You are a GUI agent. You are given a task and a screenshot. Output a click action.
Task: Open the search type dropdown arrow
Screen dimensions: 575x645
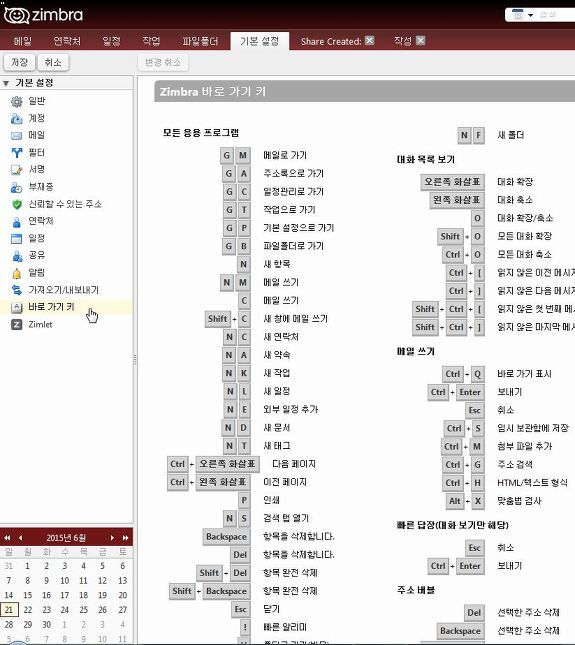coord(531,15)
